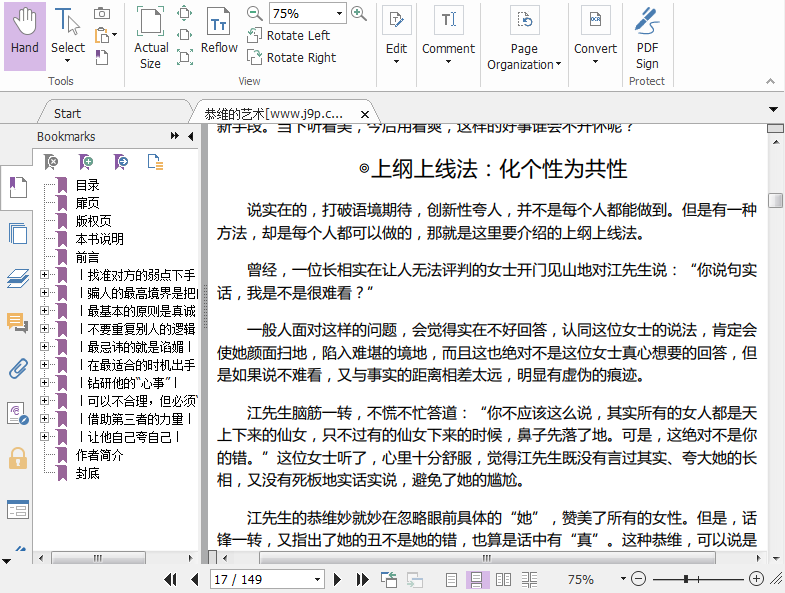Image resolution: width=785 pixels, height=593 pixels.
Task: Open Page Organization dropdown
Action: (x=524, y=39)
